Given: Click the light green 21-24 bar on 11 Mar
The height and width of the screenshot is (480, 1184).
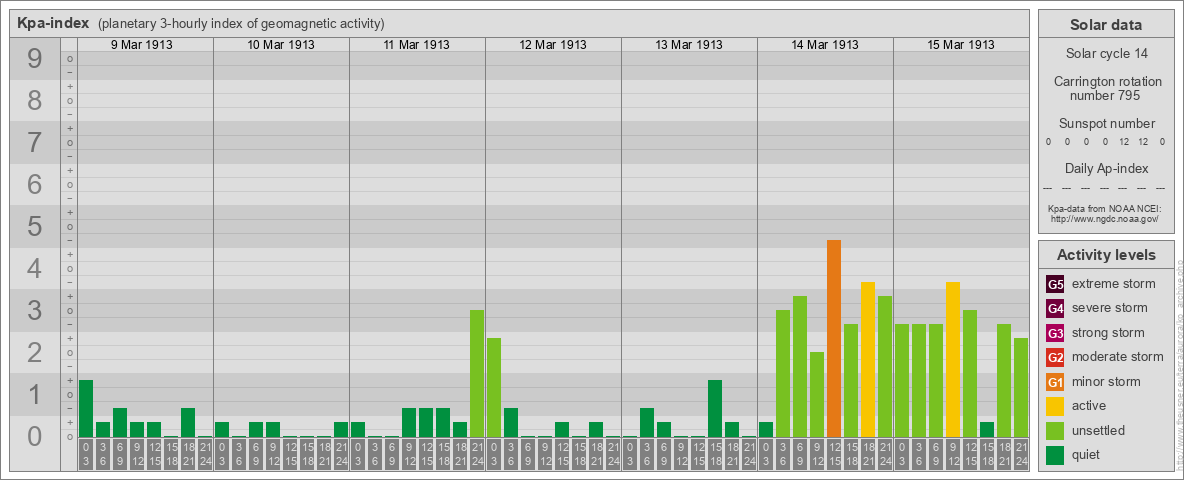Looking at the screenshot, I should pyautogui.click(x=477, y=374).
